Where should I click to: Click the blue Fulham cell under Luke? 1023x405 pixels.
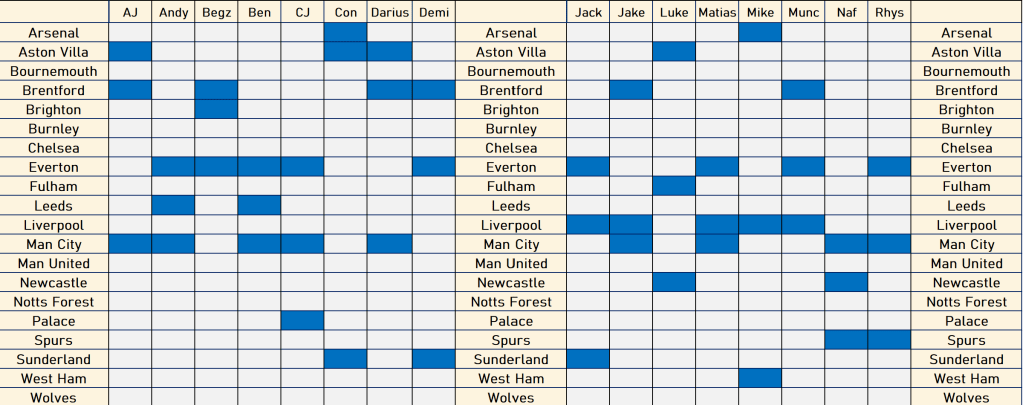pyautogui.click(x=674, y=186)
